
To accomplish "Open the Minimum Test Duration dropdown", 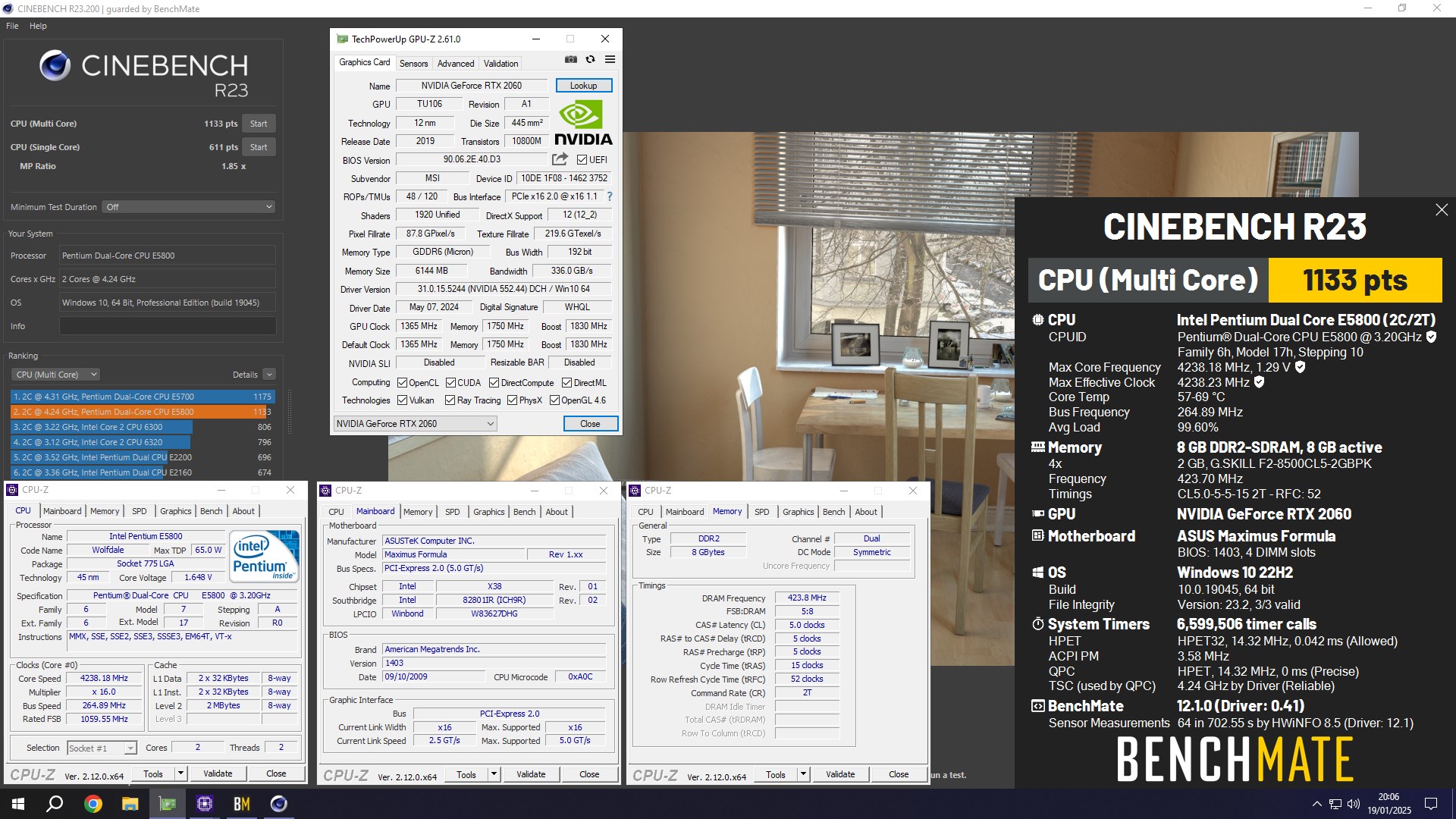I will (188, 207).
